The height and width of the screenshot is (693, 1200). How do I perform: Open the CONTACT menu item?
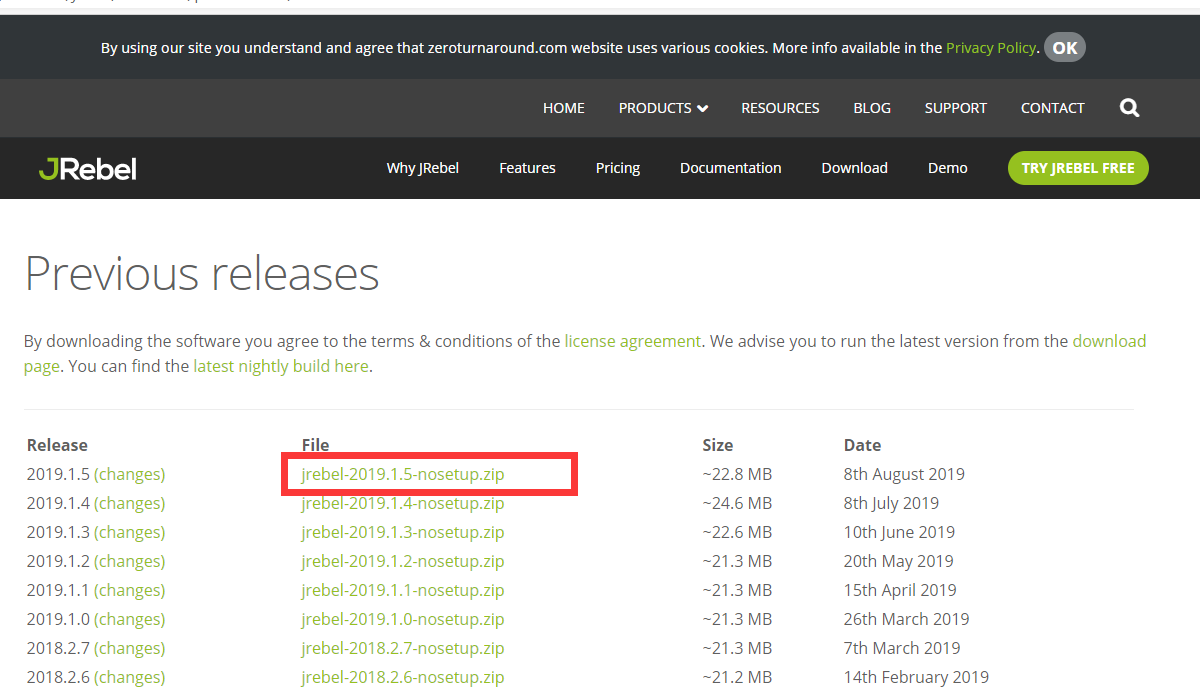(x=1052, y=108)
